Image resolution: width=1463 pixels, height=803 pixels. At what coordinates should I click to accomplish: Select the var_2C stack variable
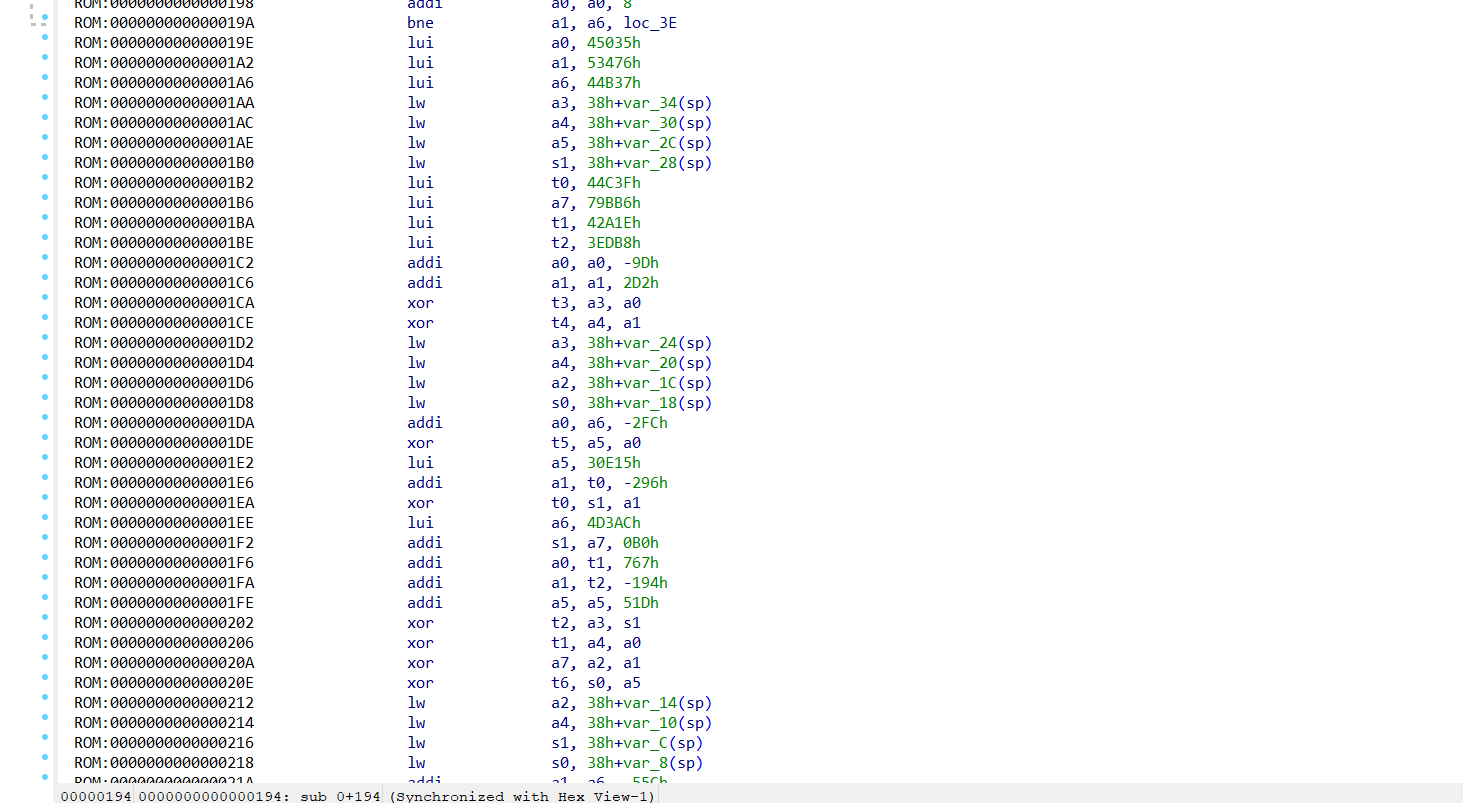649,143
